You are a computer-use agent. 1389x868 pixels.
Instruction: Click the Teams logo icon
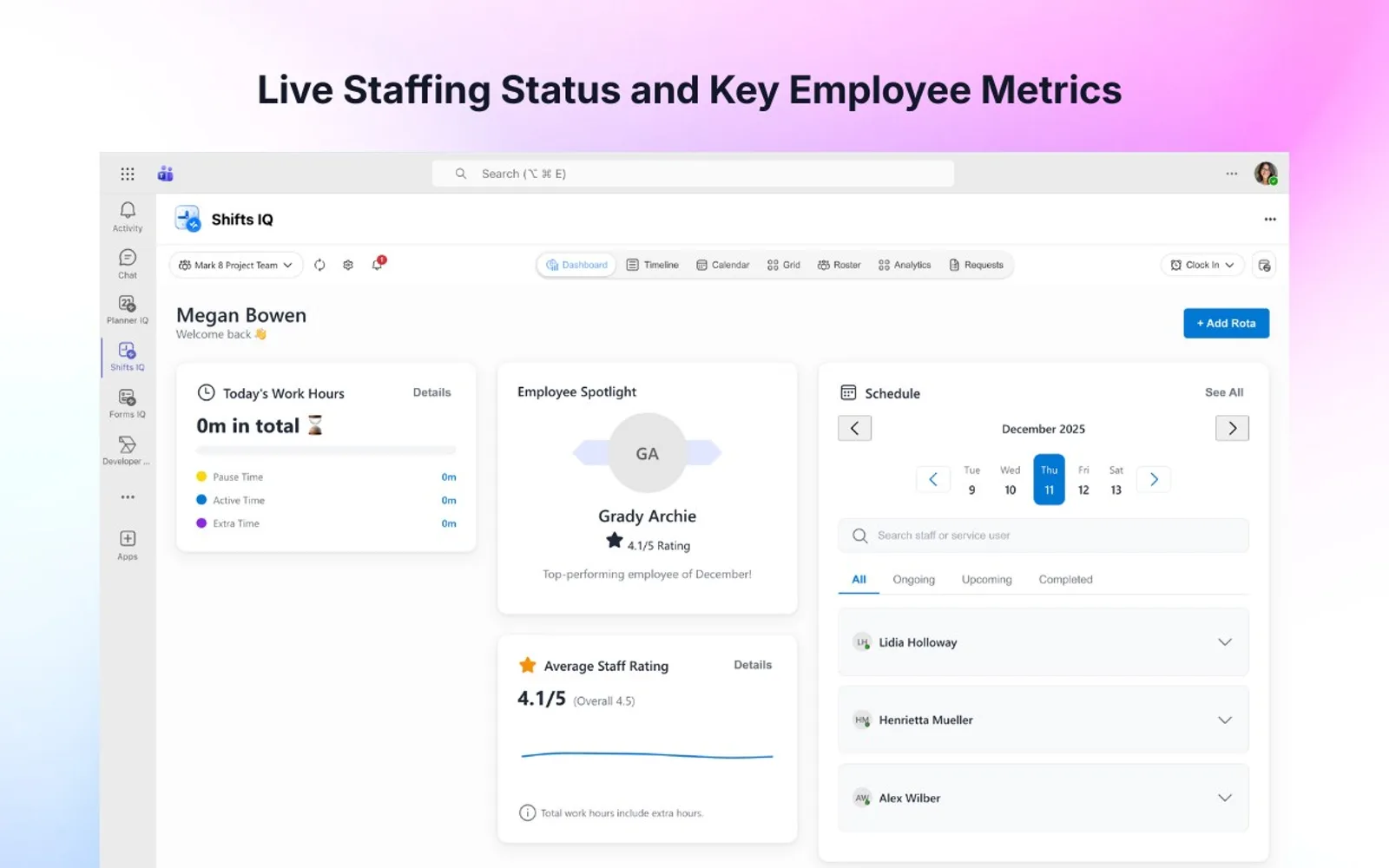[x=165, y=174]
